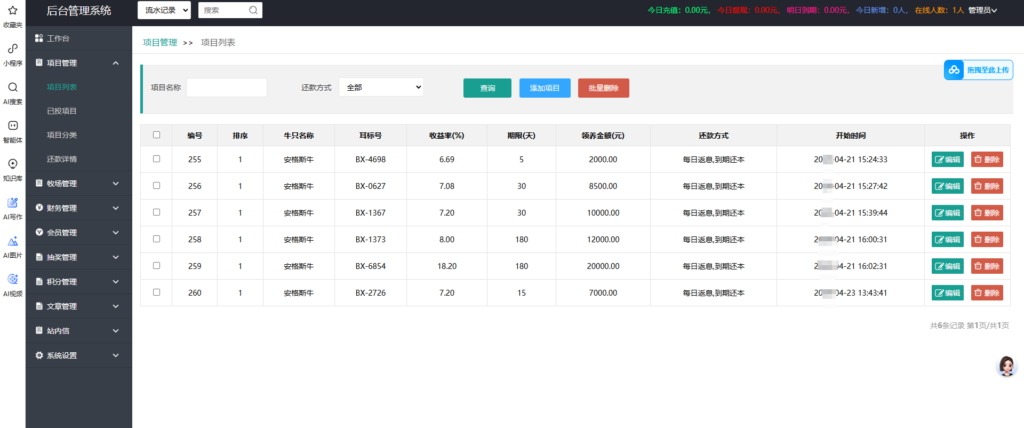Click ear tag cell BX-4698

tap(370, 159)
